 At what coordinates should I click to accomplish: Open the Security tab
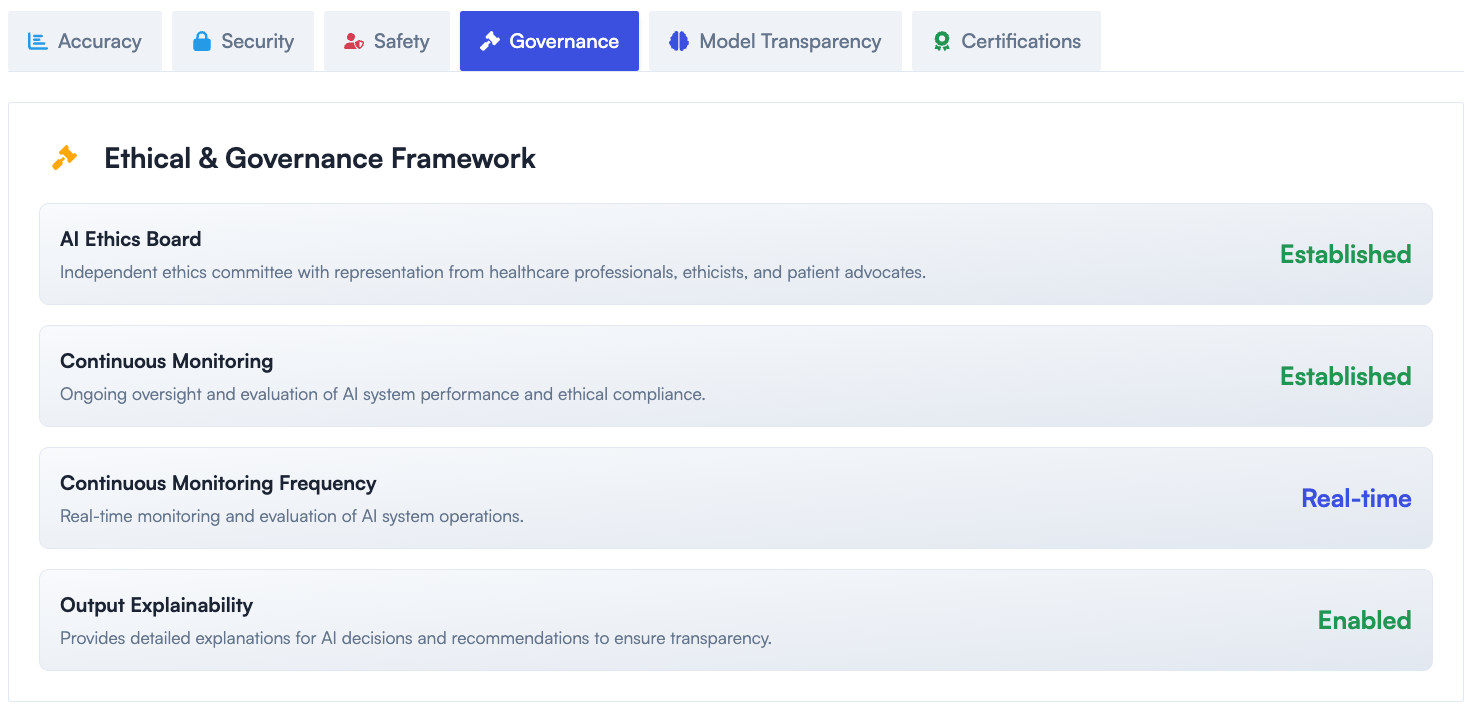pyautogui.click(x=257, y=42)
